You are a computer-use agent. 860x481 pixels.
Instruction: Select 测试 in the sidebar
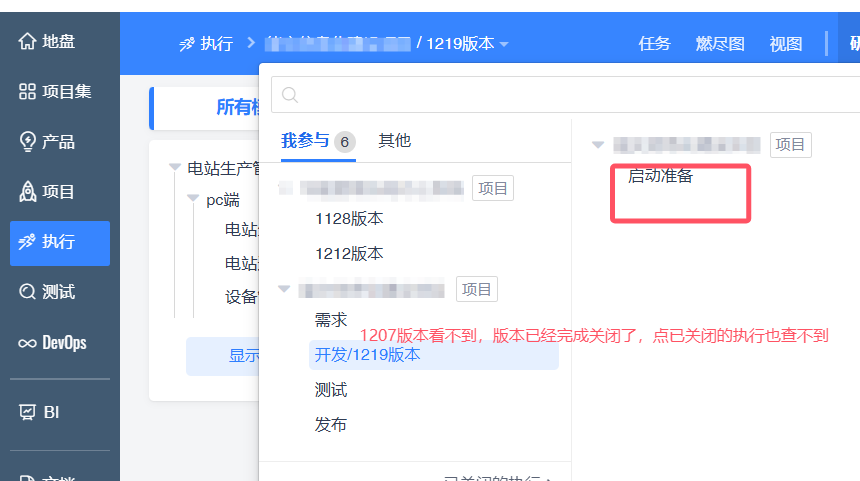[x=60, y=292]
